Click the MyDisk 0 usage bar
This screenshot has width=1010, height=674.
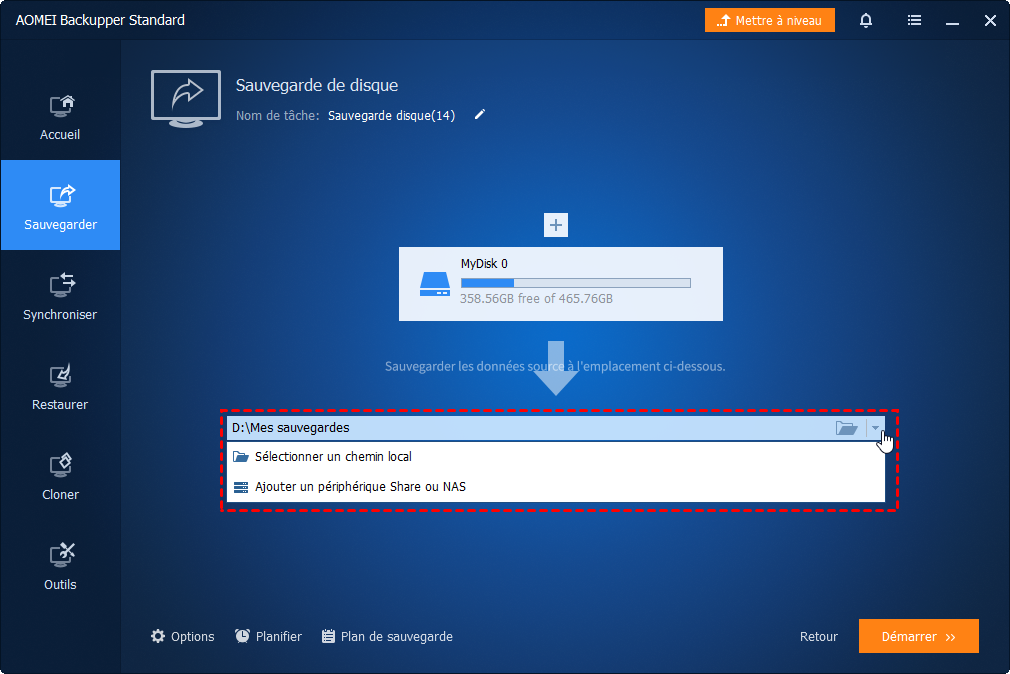(575, 283)
